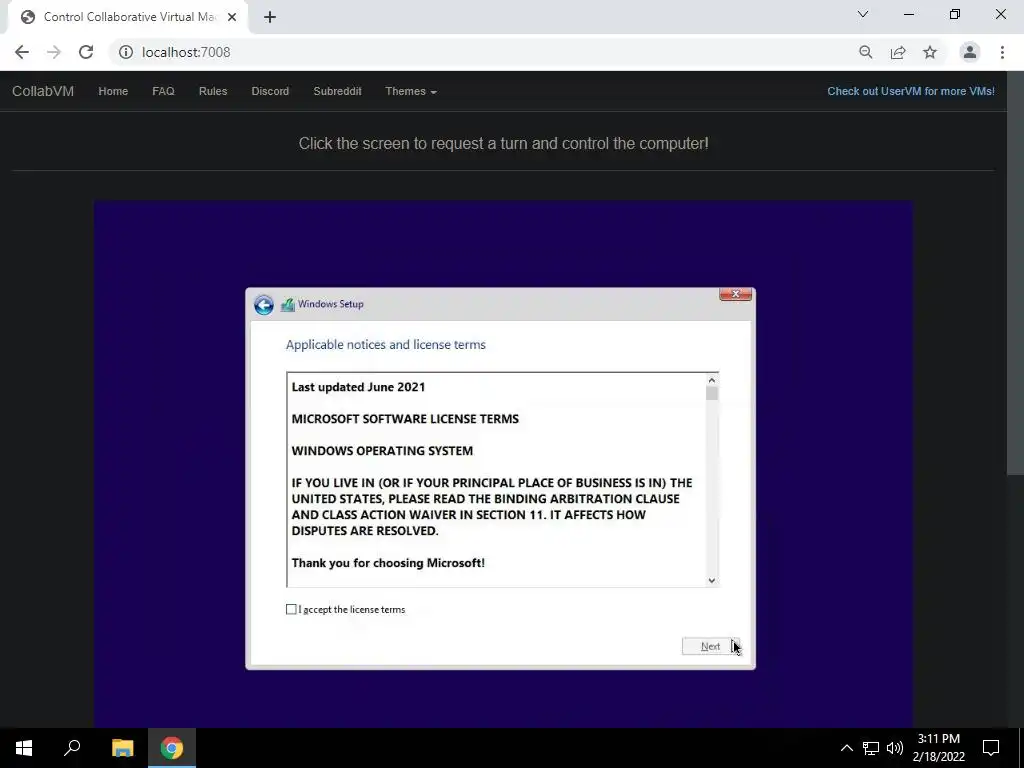Click the 'Last updated June 2021' line

[x=359, y=387]
